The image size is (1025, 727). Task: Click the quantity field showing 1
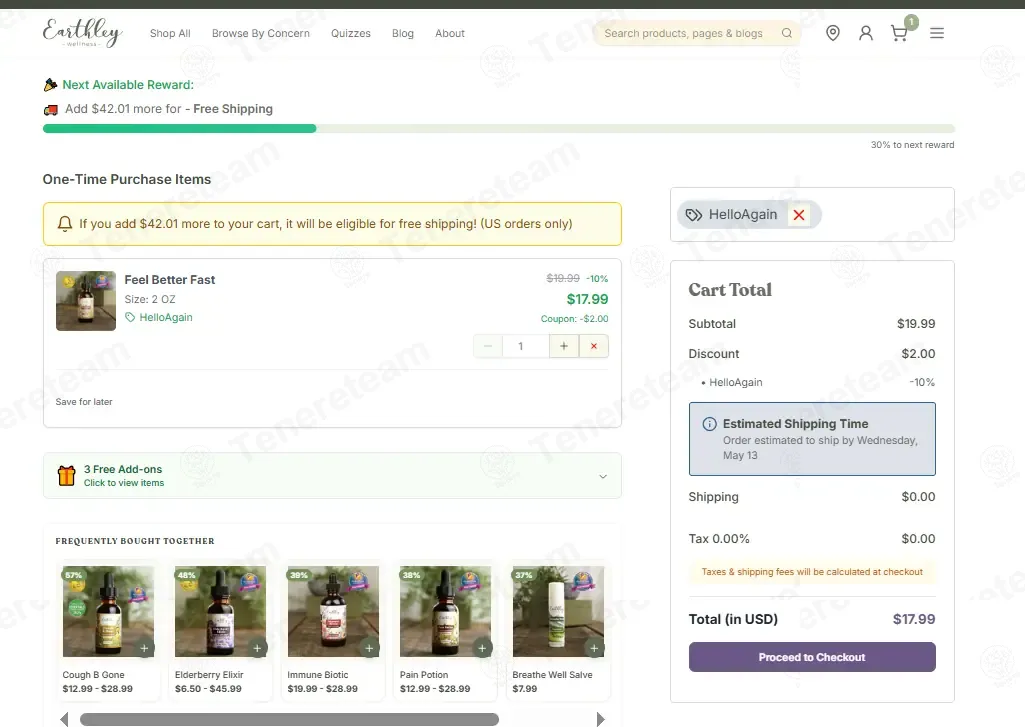click(x=526, y=346)
